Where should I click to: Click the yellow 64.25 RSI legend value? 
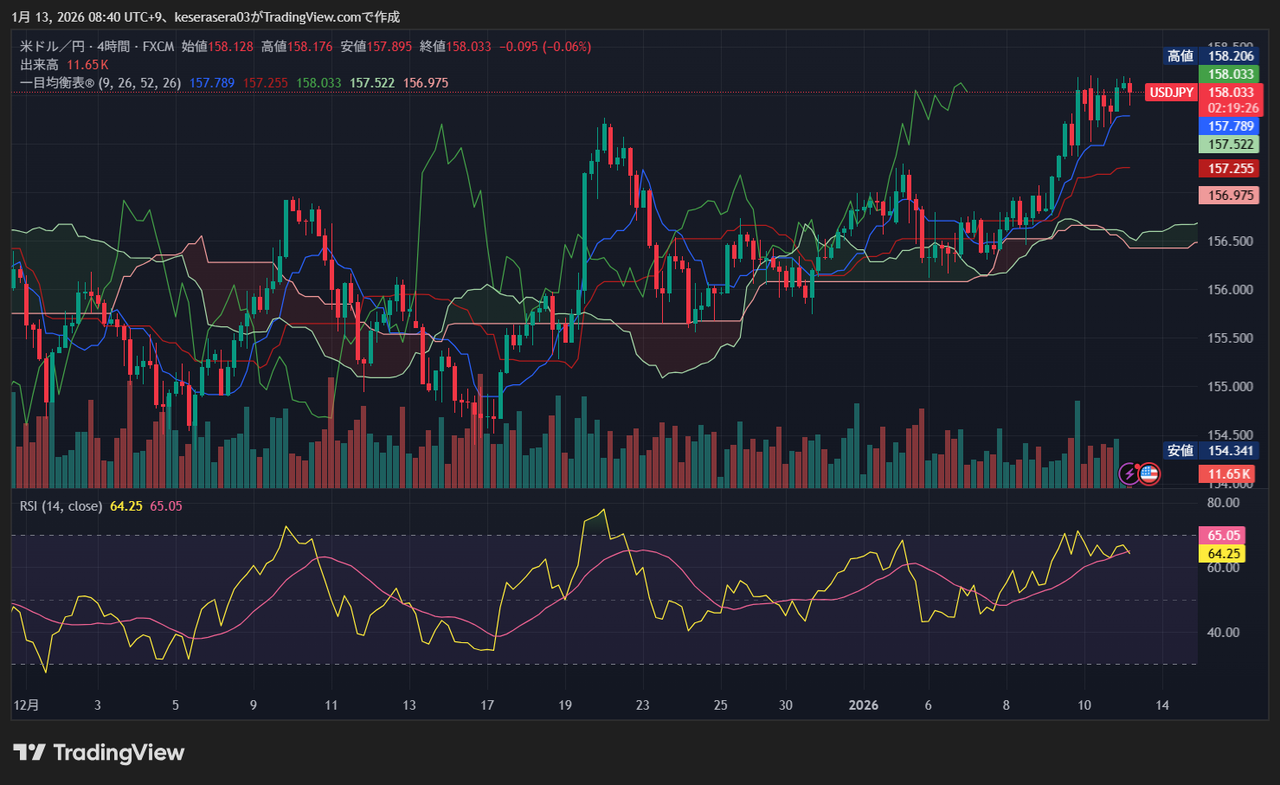coord(126,506)
